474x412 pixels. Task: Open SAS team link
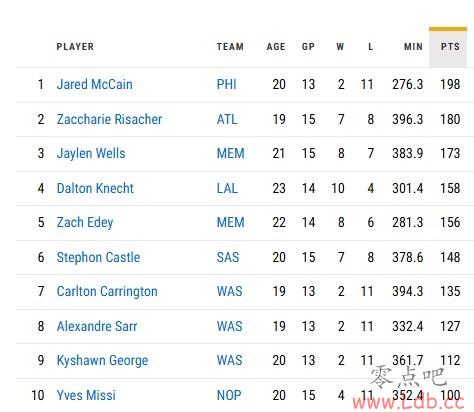228,257
